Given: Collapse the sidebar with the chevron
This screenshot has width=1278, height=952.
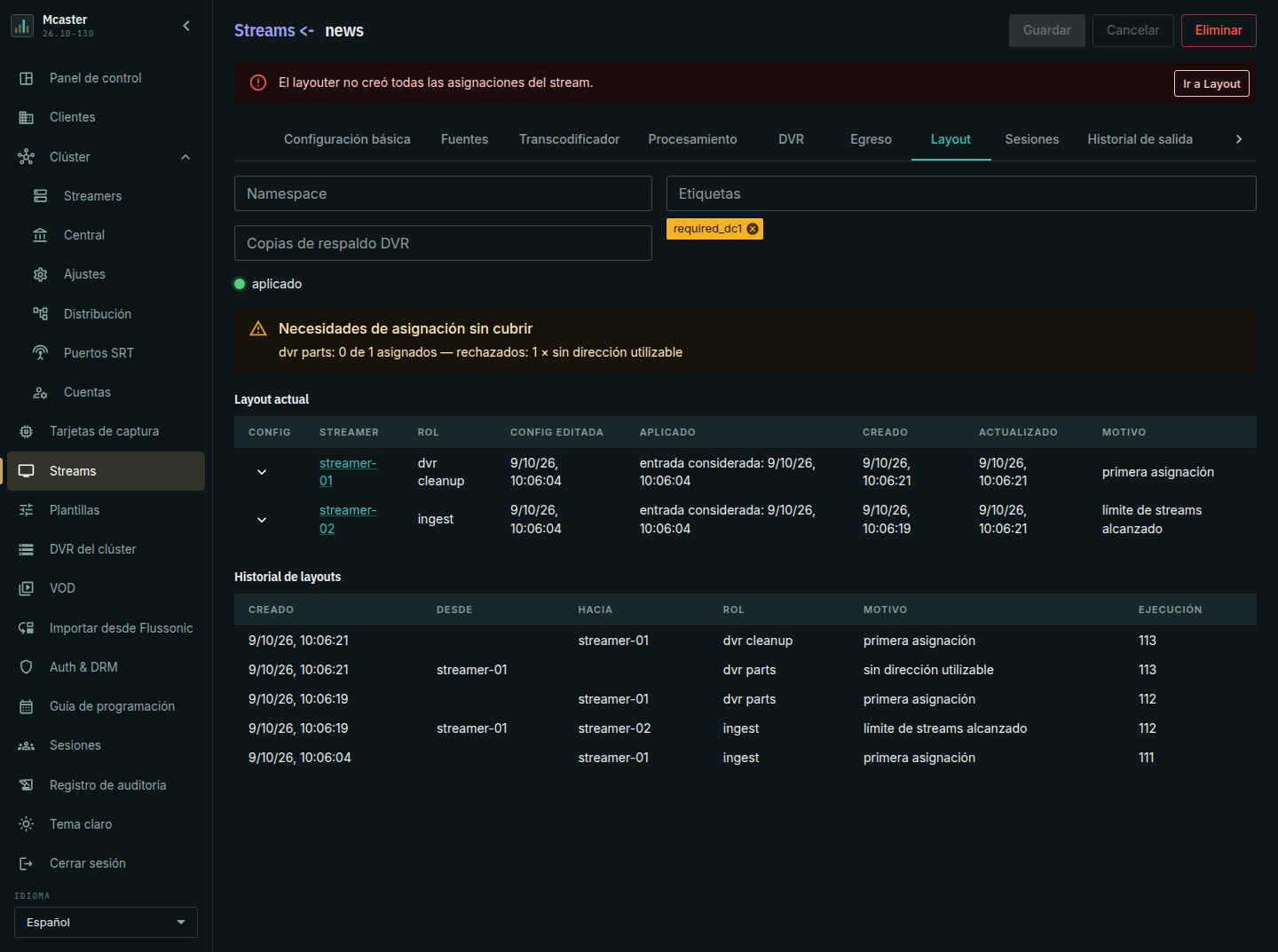Looking at the screenshot, I should point(186,26).
